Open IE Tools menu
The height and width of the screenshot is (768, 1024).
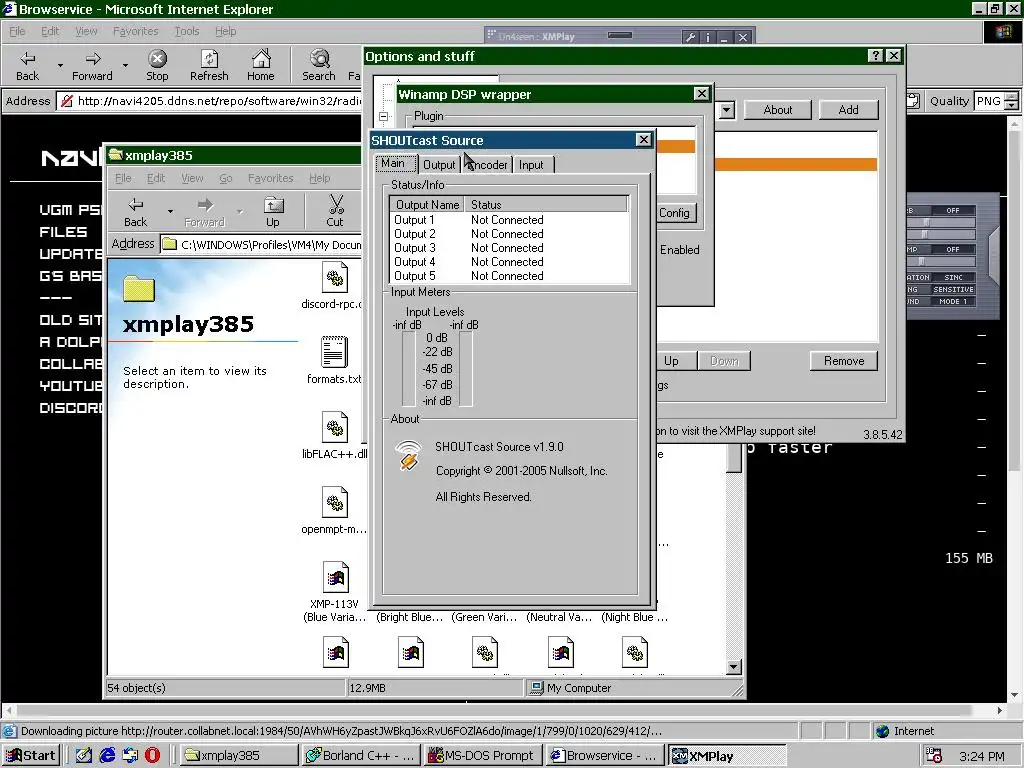tap(186, 31)
